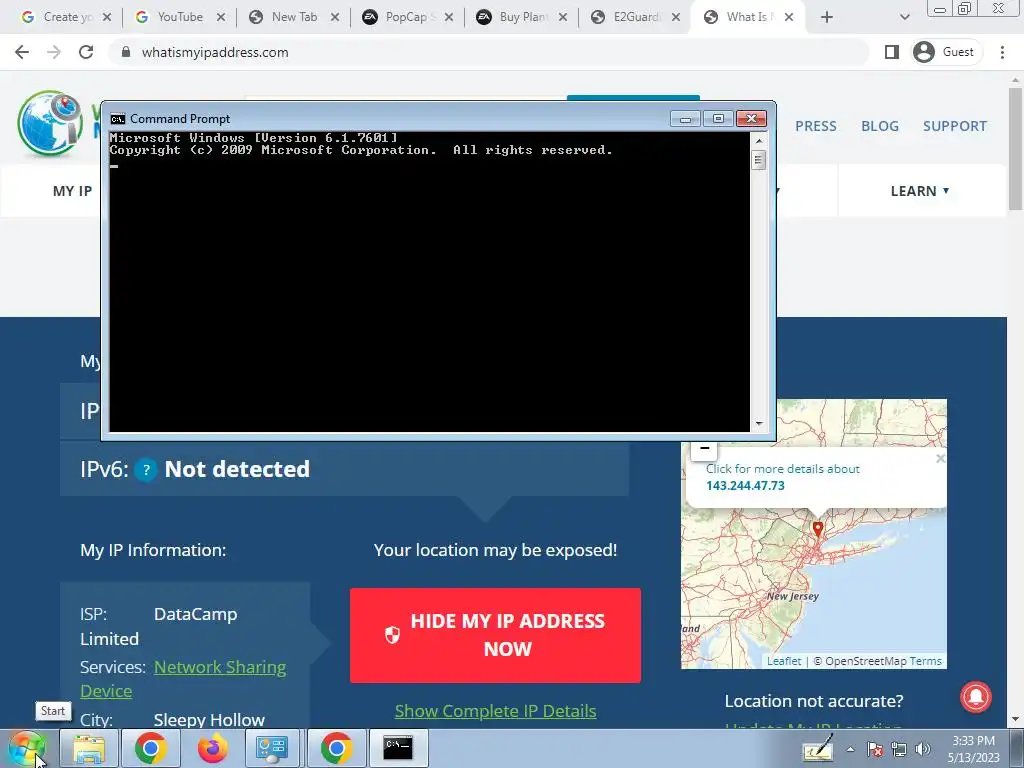Close the PopCap tab
Viewport: 1024px width, 768px height.
(x=449, y=17)
